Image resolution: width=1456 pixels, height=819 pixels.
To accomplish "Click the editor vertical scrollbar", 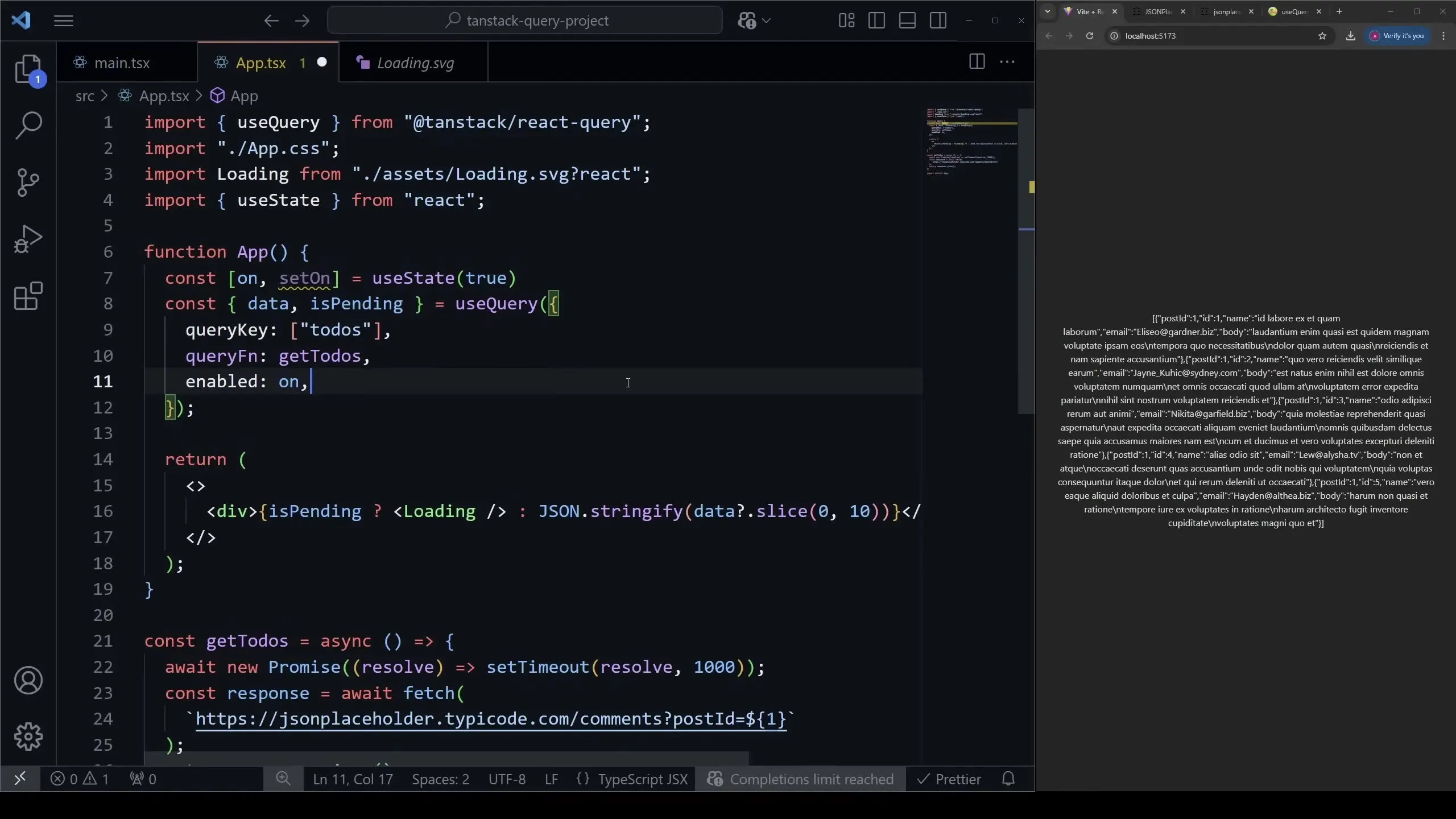I will [x=1026, y=262].
